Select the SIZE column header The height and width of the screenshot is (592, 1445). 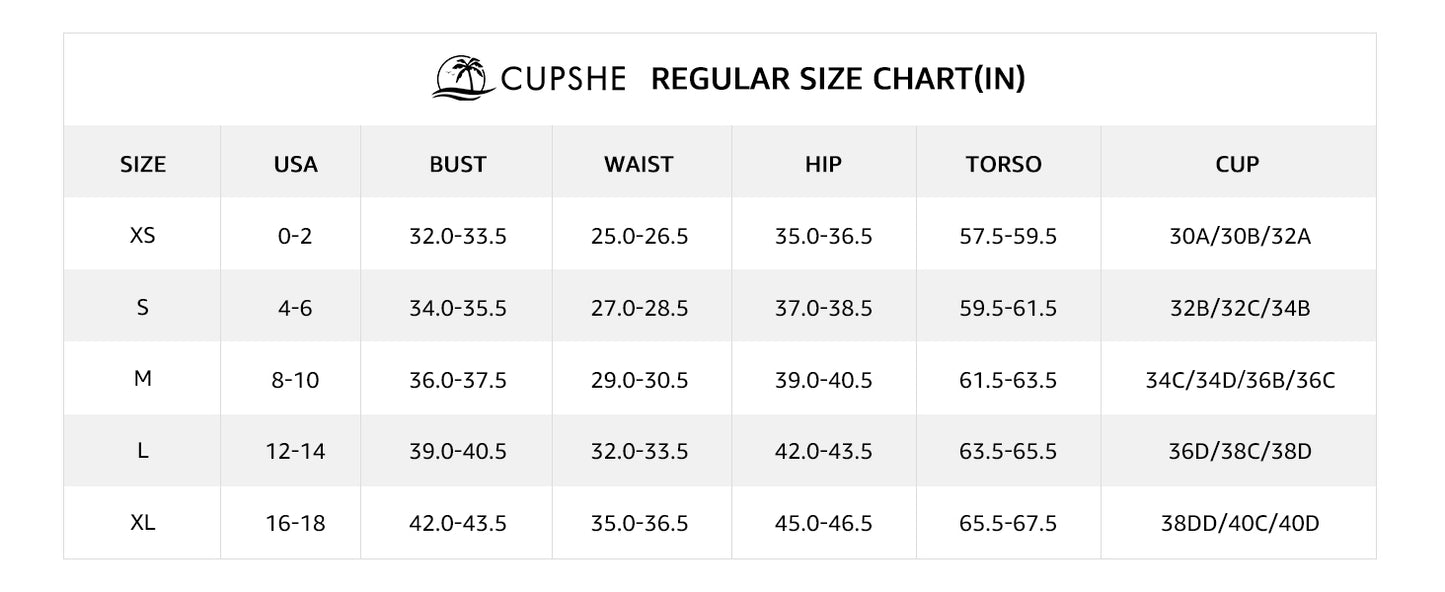coord(143,164)
